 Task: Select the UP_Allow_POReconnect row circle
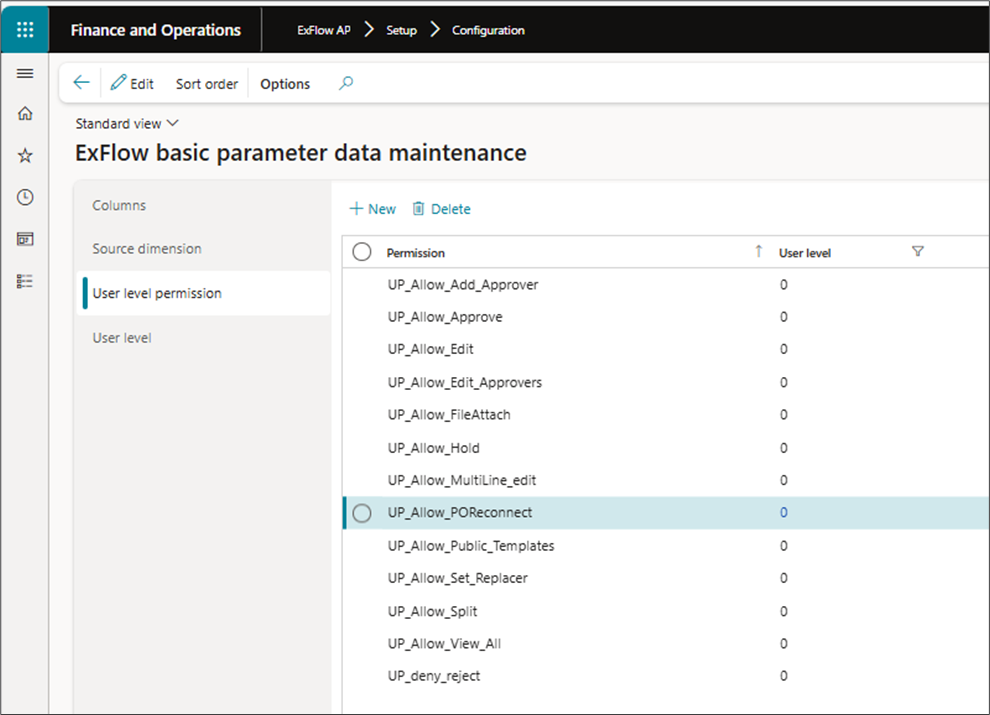[x=362, y=513]
